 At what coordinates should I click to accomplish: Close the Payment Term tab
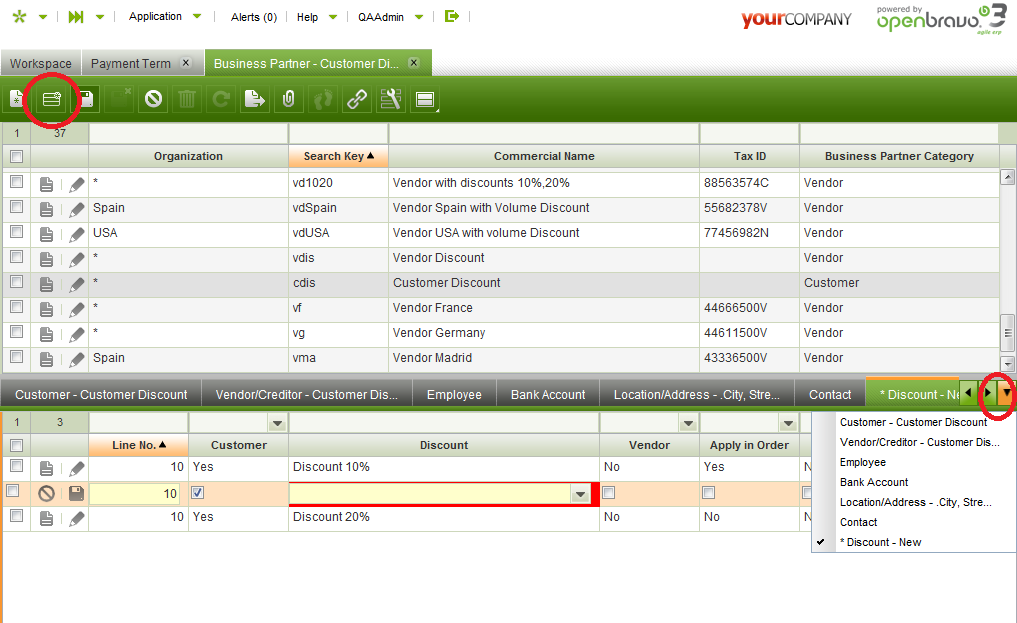pyautogui.click(x=186, y=63)
